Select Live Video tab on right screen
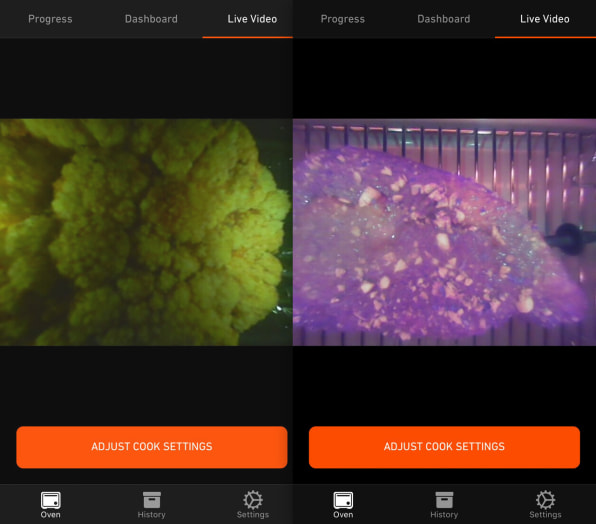596x524 pixels. (x=545, y=19)
